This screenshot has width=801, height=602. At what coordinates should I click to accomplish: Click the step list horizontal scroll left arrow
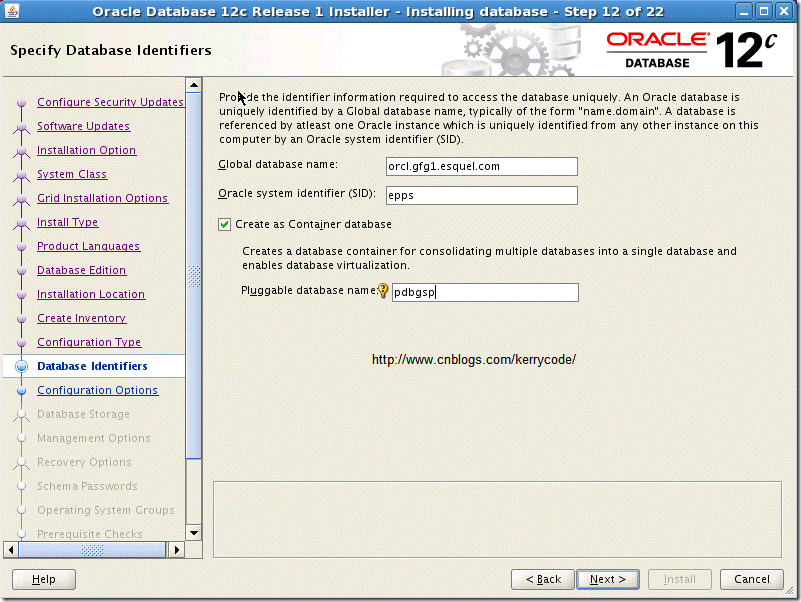11,550
